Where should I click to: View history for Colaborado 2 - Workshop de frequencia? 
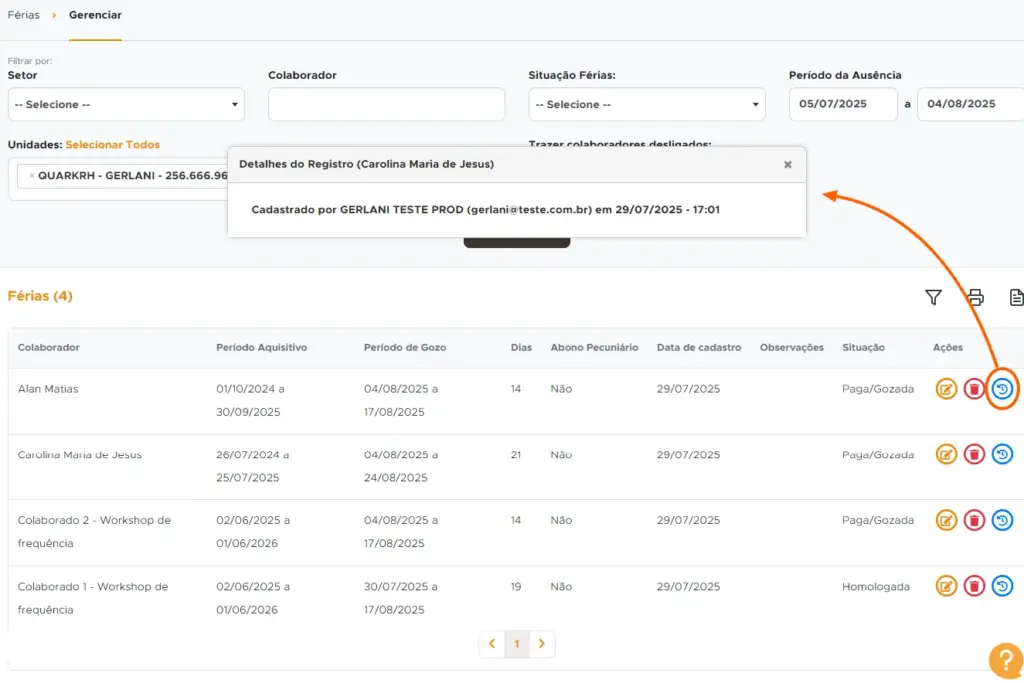(x=1003, y=520)
